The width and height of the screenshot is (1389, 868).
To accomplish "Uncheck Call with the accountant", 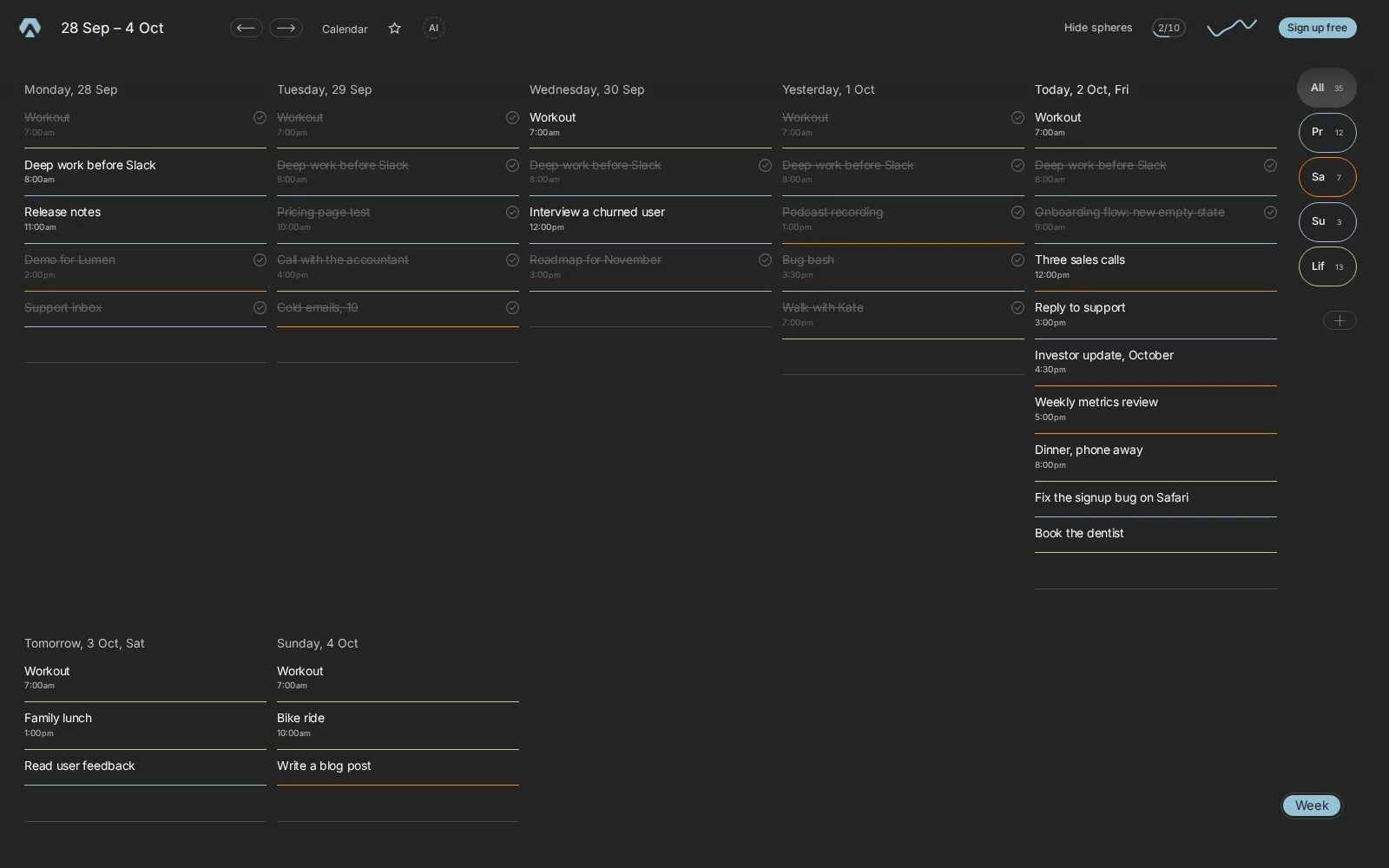I will tap(512, 260).
